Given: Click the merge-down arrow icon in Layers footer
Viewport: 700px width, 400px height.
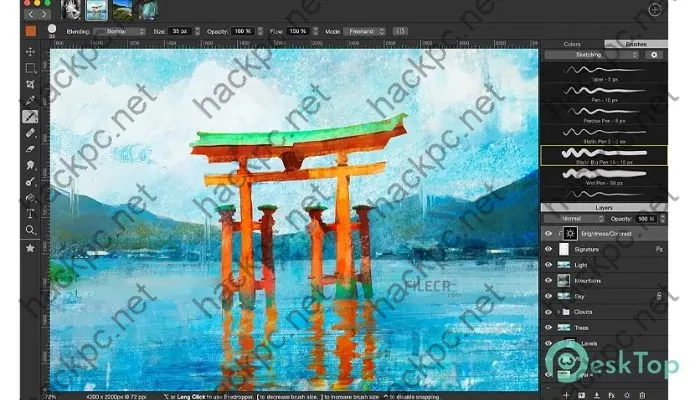Looking at the screenshot, I should 596,395.
